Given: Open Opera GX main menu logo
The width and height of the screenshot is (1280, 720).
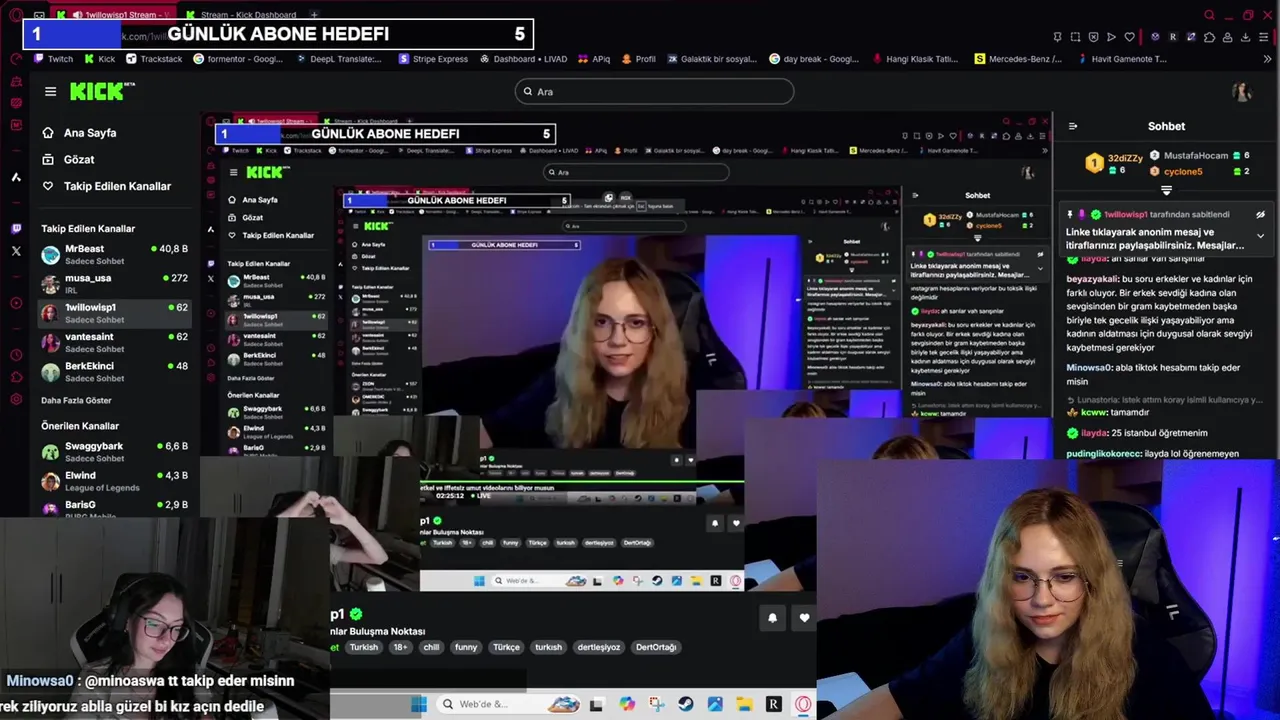Looking at the screenshot, I should click(15, 15).
